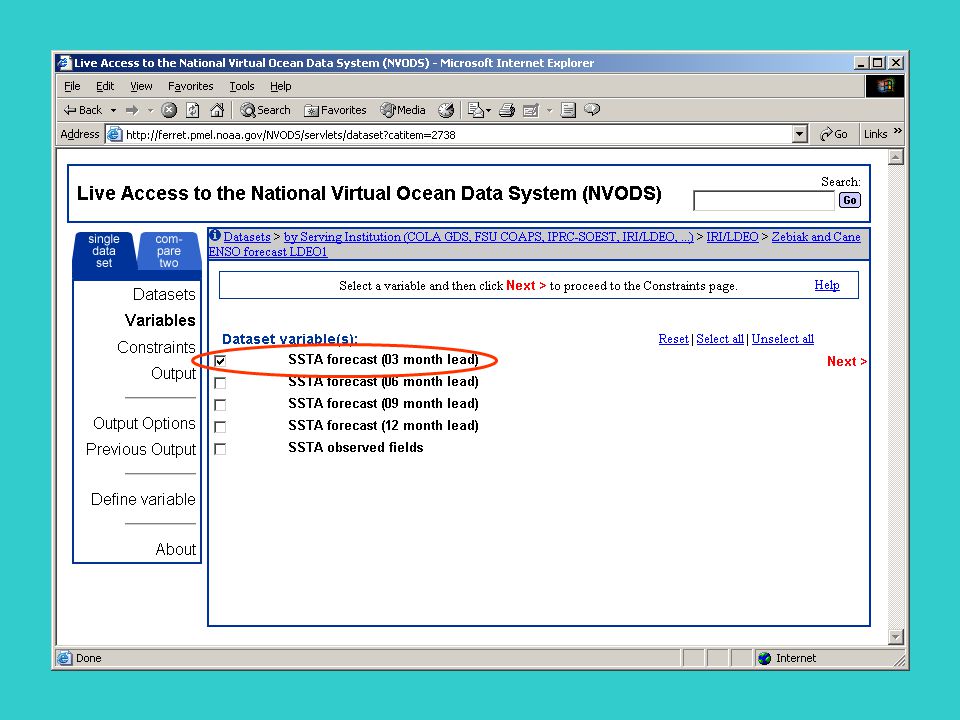Open Output Options in the sidebar
This screenshot has height=720, width=960.
144,424
